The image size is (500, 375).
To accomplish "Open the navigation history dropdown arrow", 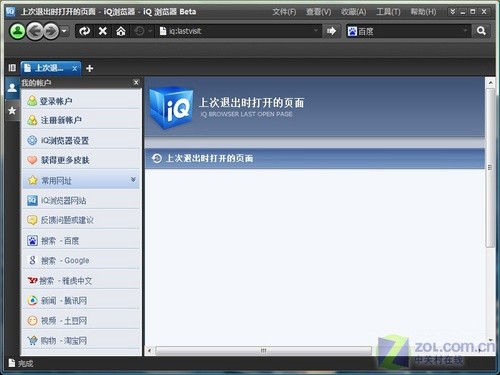I will point(64,31).
